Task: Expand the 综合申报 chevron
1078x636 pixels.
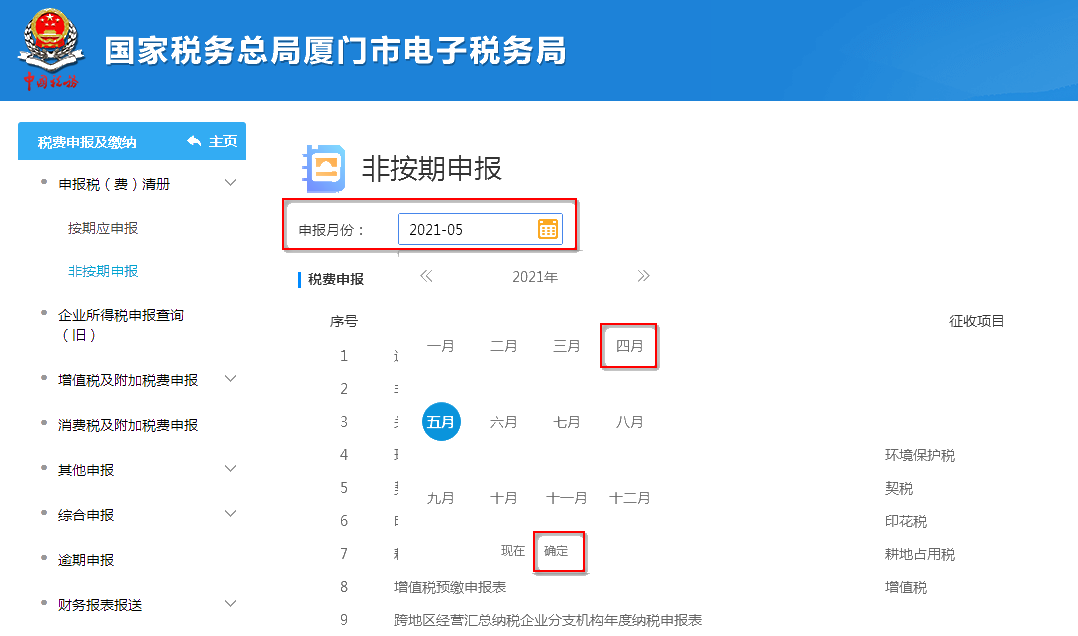Action: click(231, 514)
